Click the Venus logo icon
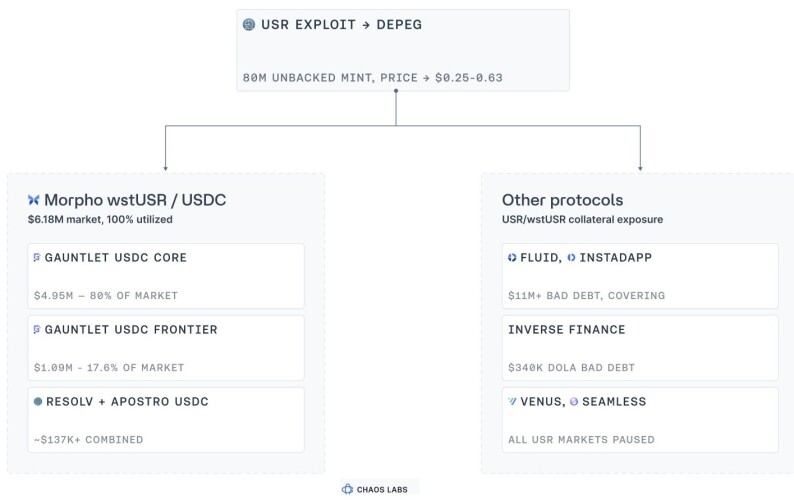This screenshot has width=794, height=500. pos(512,401)
